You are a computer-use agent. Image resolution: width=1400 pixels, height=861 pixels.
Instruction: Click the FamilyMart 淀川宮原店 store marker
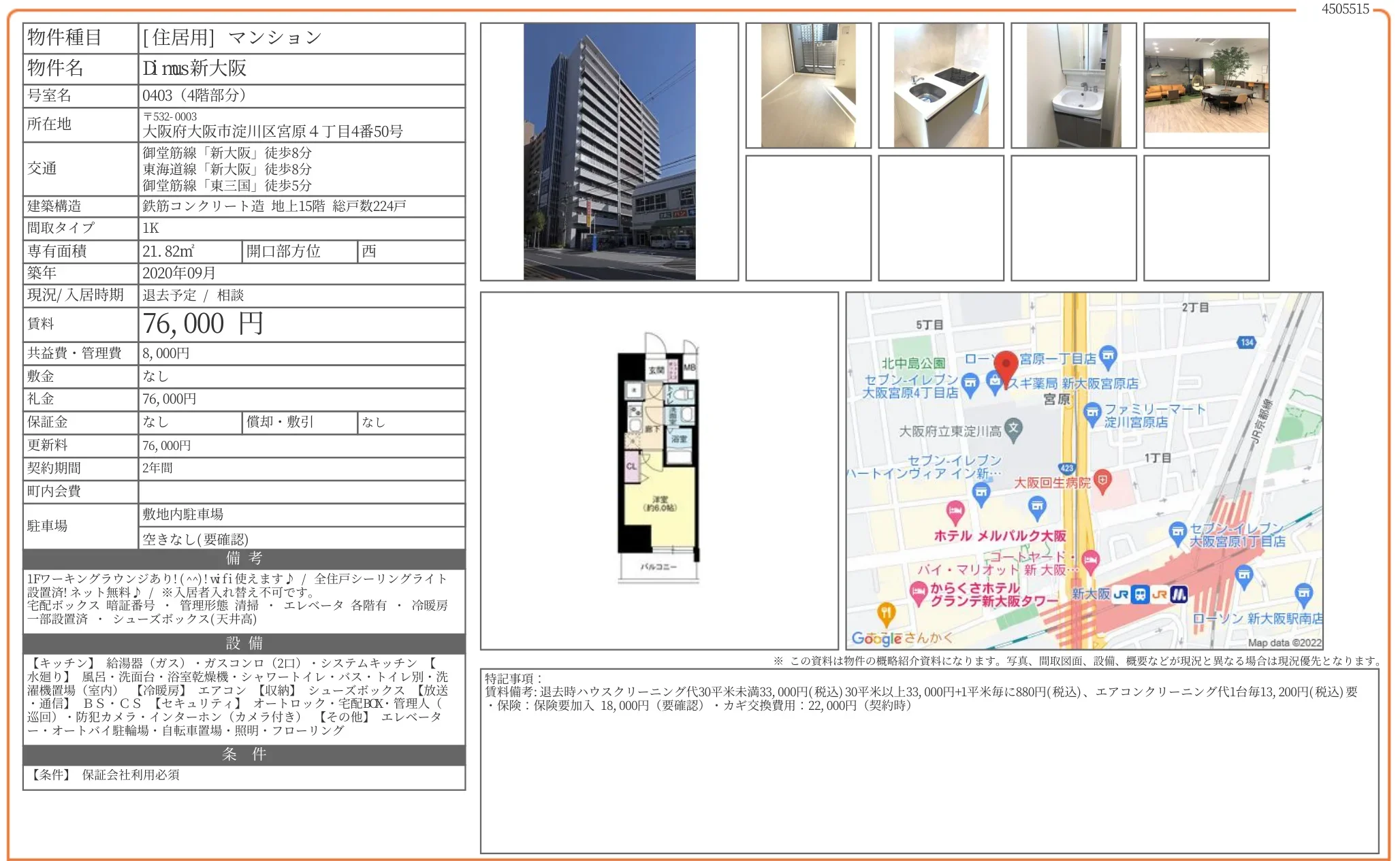click(1092, 412)
